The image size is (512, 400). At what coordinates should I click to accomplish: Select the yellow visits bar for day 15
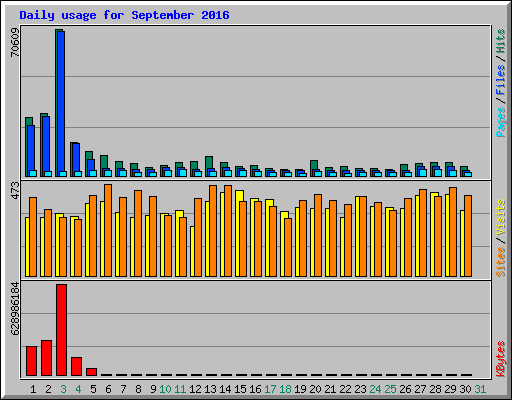[238, 233]
